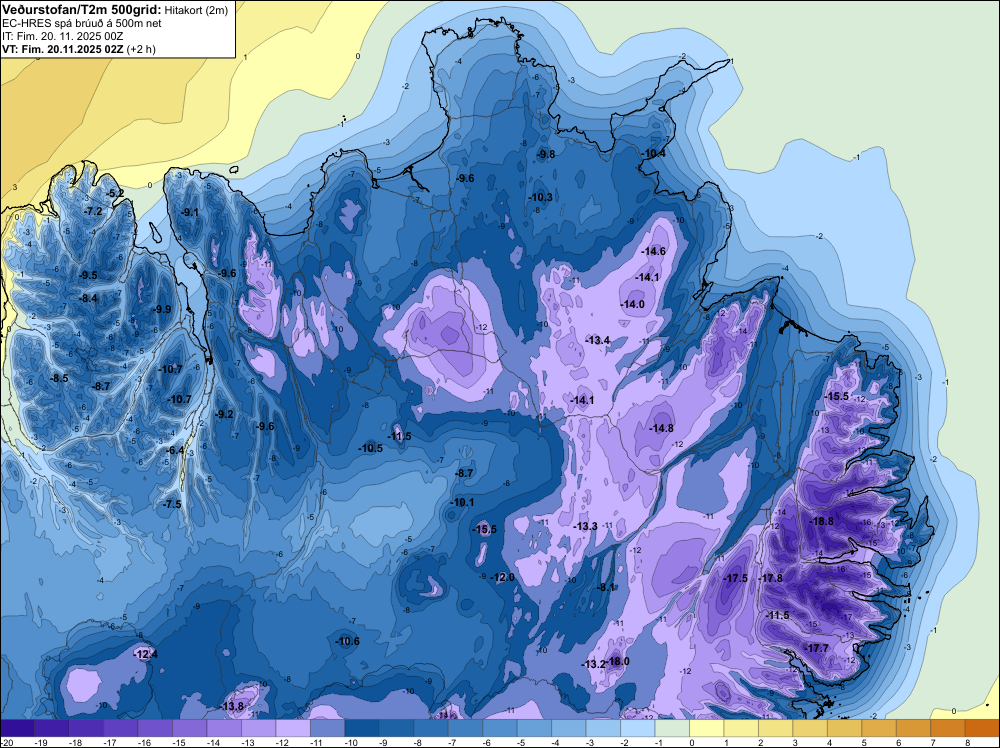1000x748 pixels.
Task: Click the -10.5 temperature reading
Action: [371, 448]
